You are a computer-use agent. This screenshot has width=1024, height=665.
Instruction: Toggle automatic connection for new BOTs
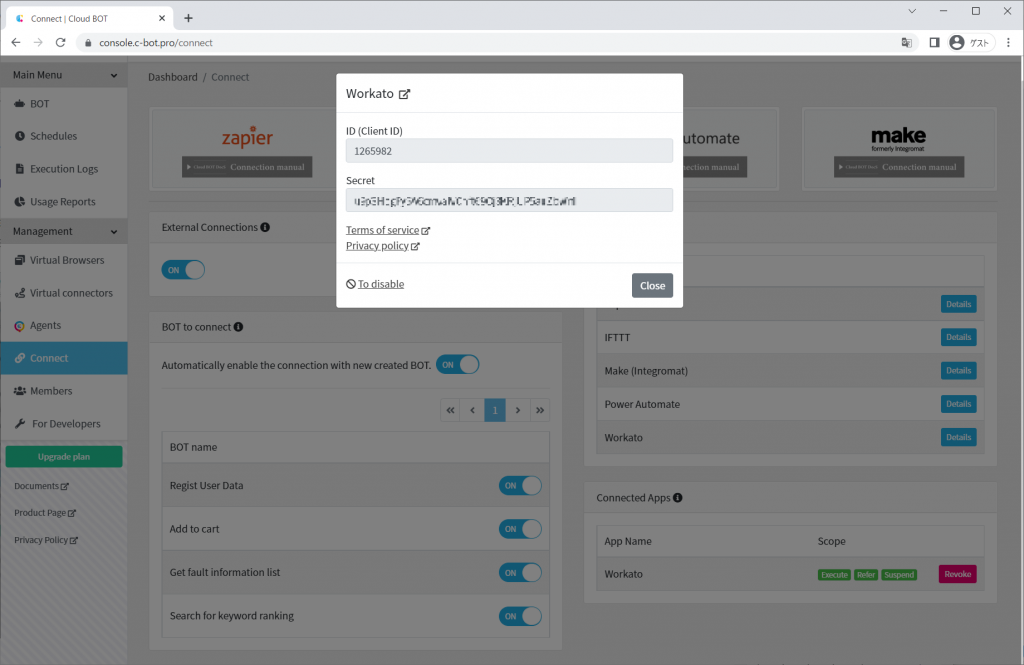(x=458, y=365)
